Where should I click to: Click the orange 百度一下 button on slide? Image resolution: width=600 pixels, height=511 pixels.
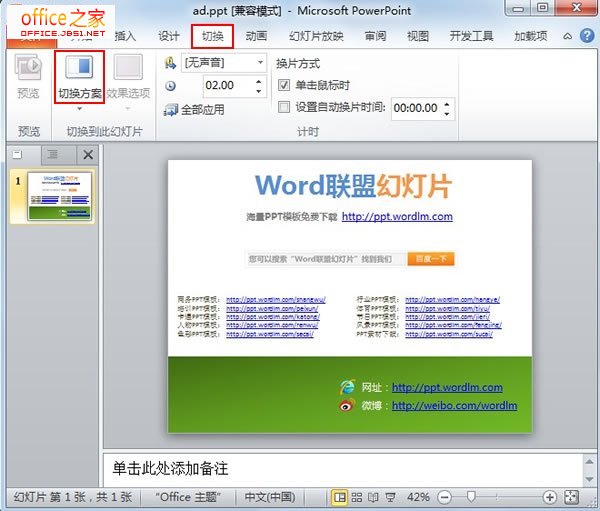(x=431, y=259)
